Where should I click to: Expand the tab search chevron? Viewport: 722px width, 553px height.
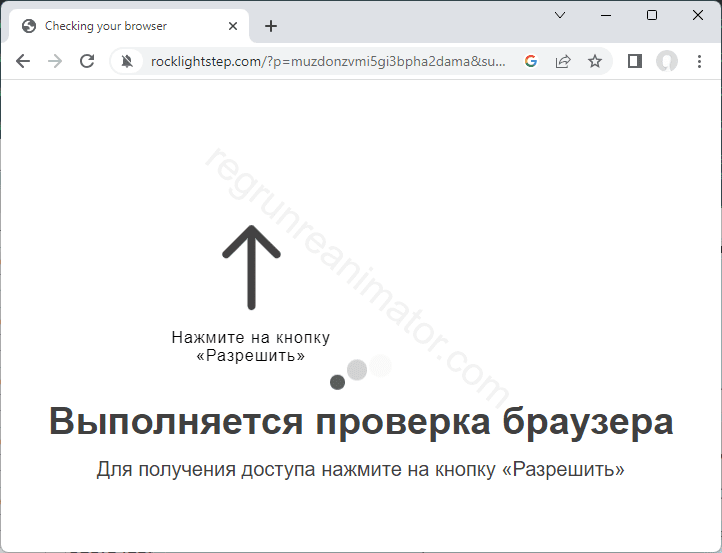[x=560, y=15]
